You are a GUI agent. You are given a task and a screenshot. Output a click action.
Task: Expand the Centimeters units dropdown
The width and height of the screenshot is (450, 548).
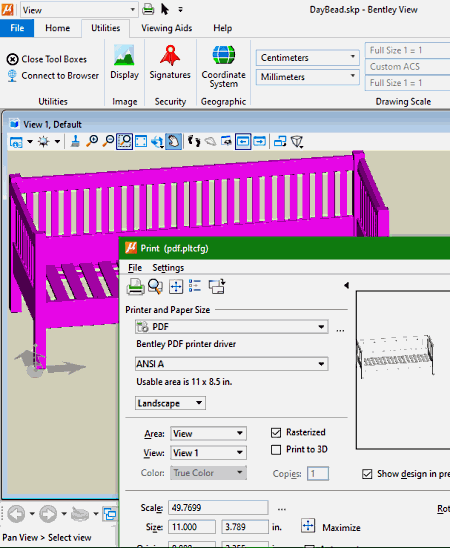click(307, 57)
